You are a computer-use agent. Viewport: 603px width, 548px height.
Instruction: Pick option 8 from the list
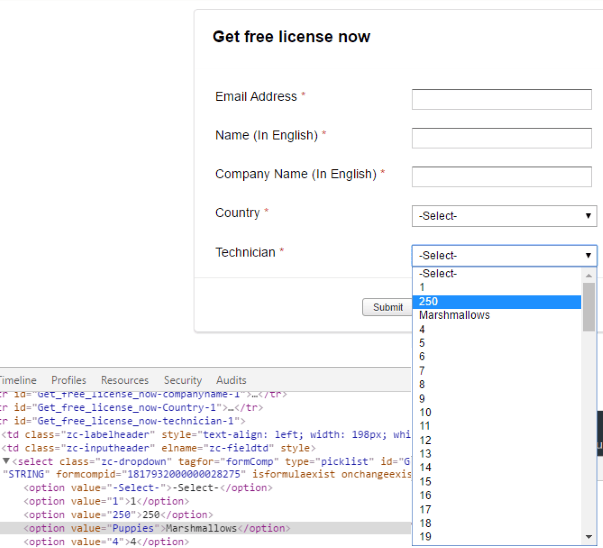pos(496,384)
